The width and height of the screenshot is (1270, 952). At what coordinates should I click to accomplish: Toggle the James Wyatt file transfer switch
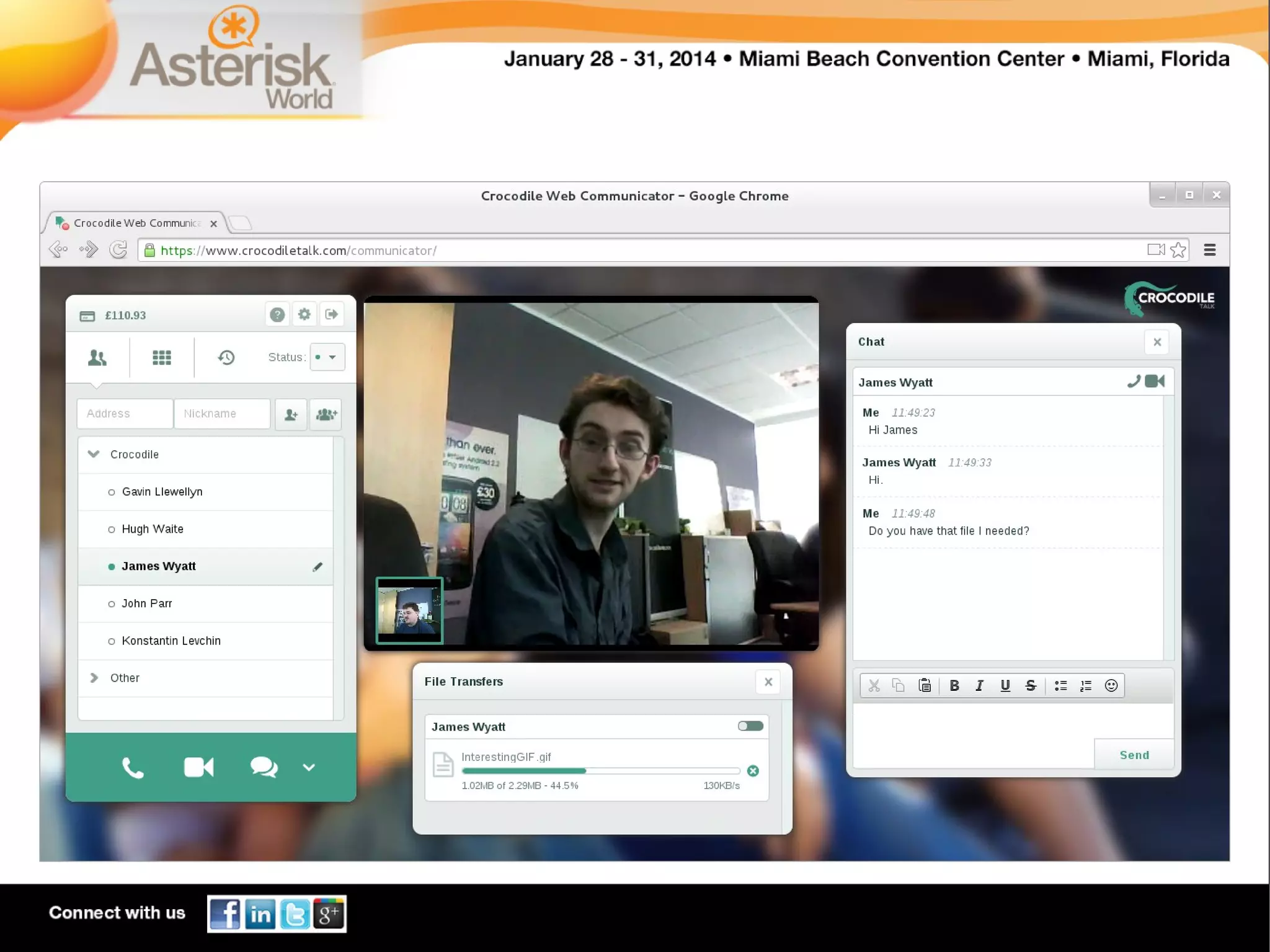point(750,726)
